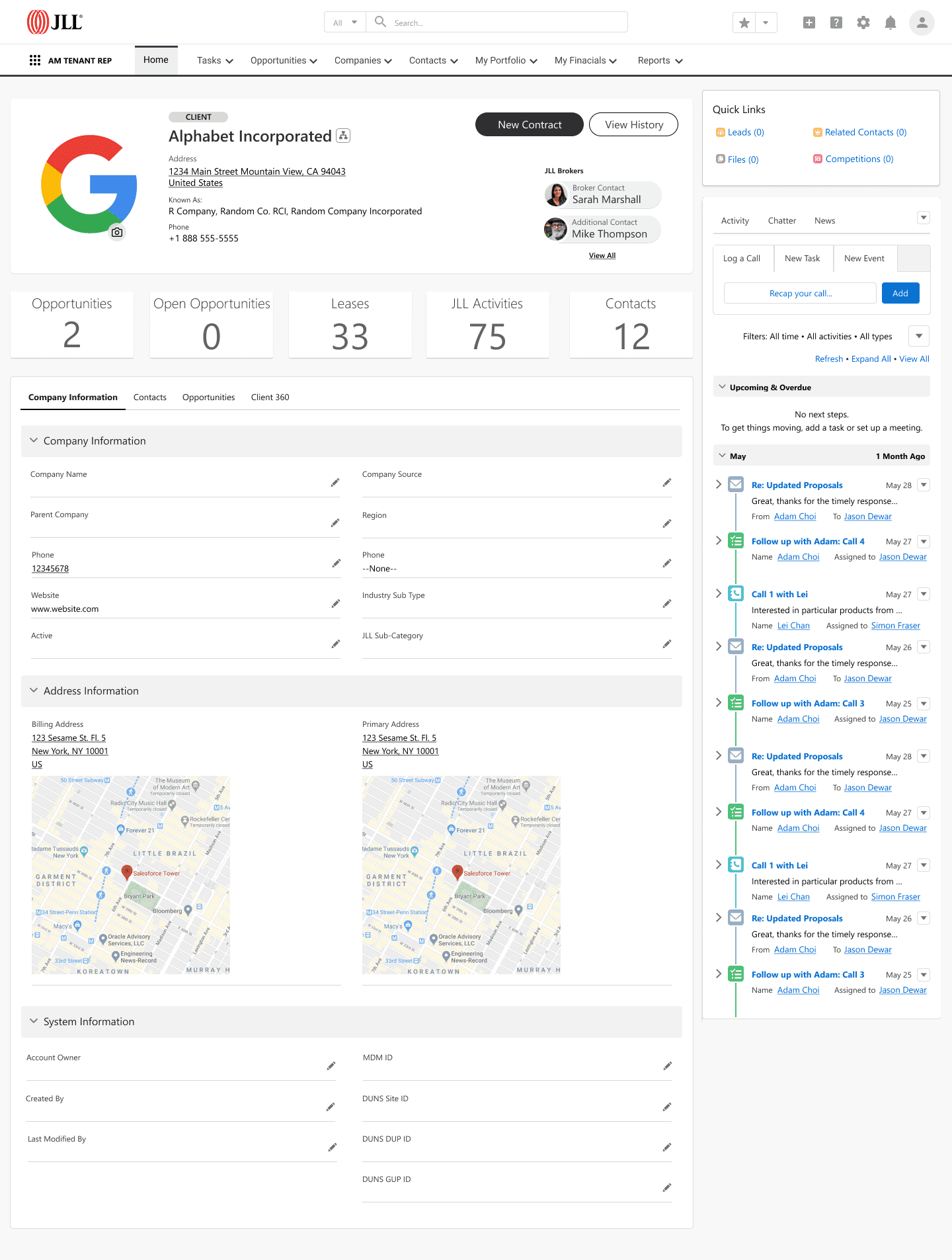
Task: Click the Leases 33 summary card
Action: coord(350,324)
